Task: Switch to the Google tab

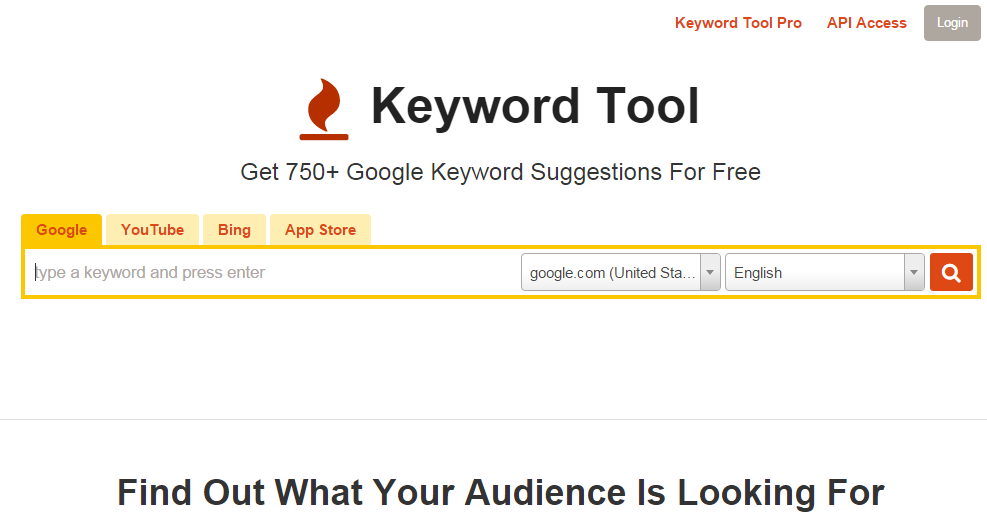Action: [62, 230]
